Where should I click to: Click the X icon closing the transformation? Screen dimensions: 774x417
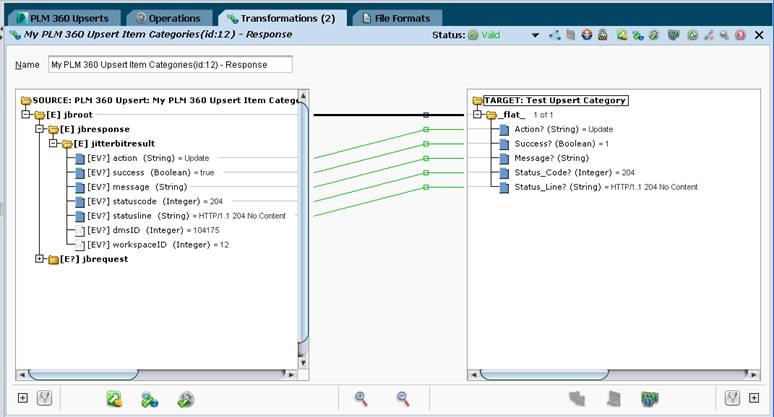(757, 36)
